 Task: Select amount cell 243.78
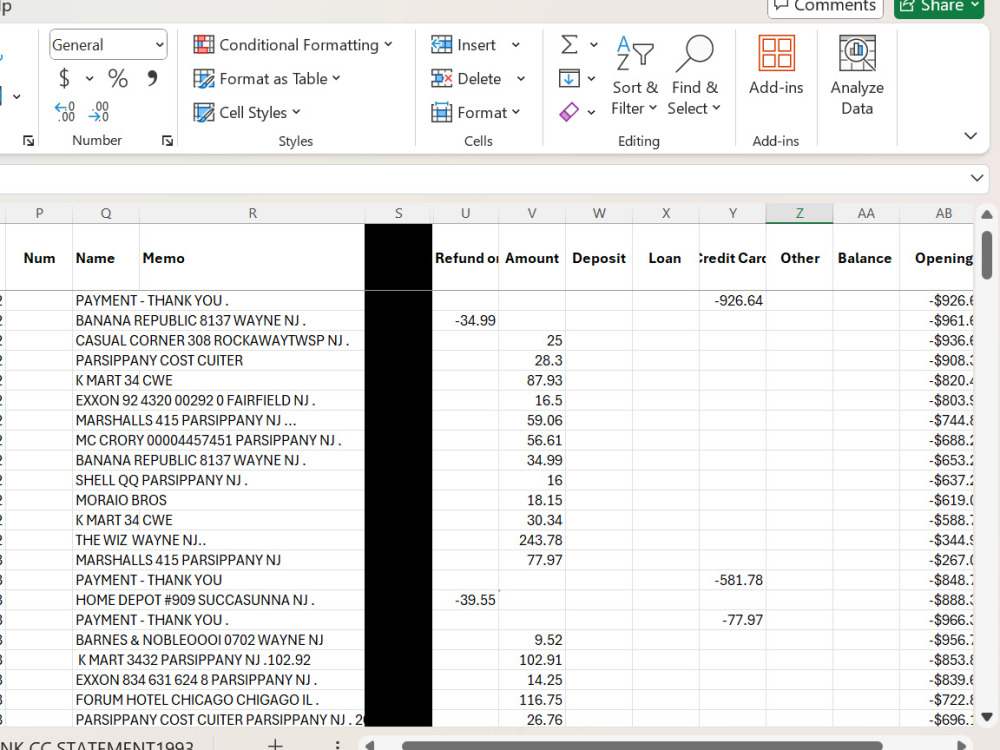532,540
